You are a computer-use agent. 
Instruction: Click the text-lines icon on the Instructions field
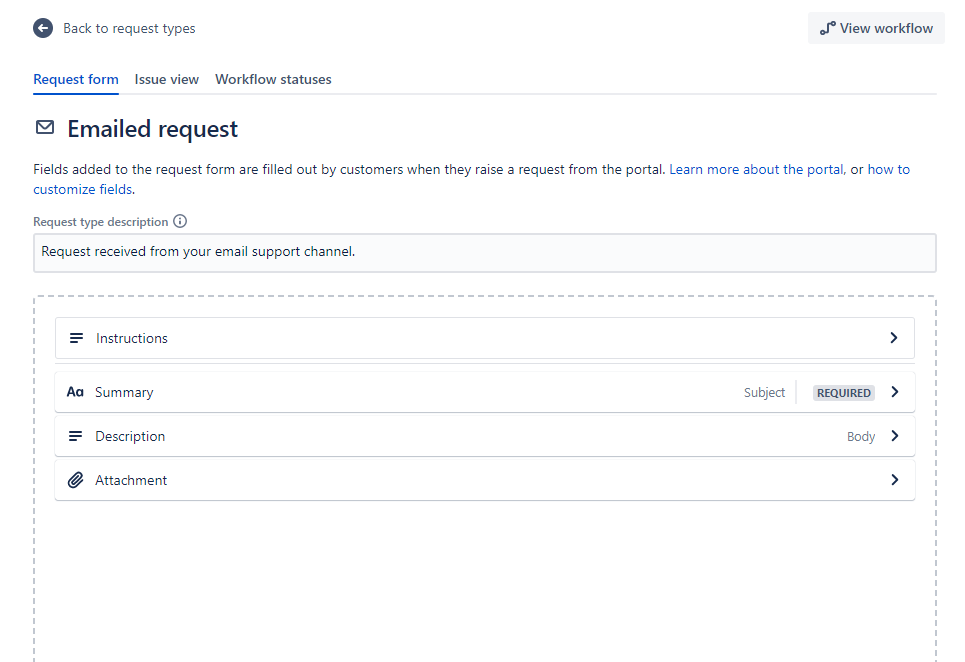pos(77,338)
